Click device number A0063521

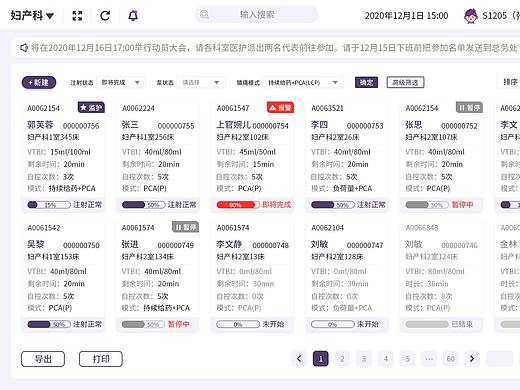[327, 108]
